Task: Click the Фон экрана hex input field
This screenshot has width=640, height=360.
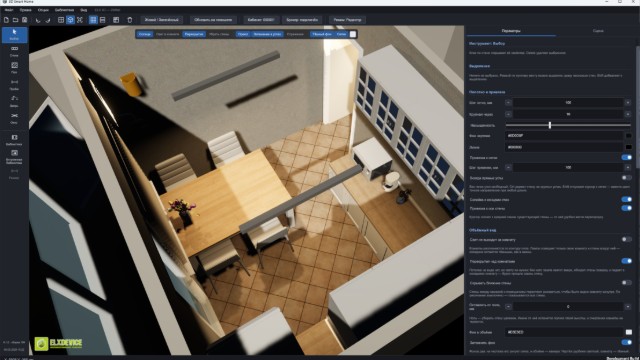Action: 564,136
